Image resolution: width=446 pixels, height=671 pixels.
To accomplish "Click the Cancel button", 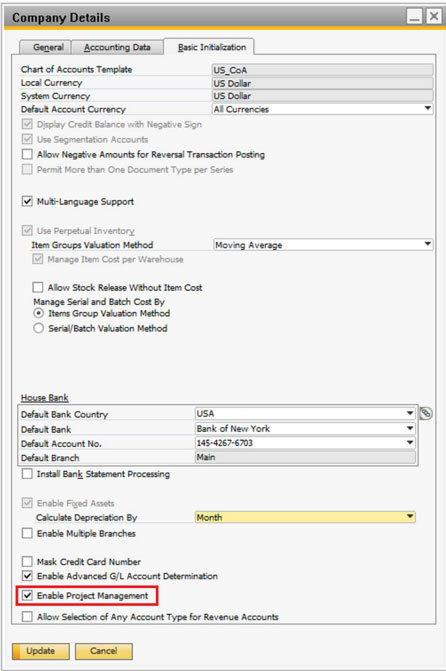I will pos(104,651).
